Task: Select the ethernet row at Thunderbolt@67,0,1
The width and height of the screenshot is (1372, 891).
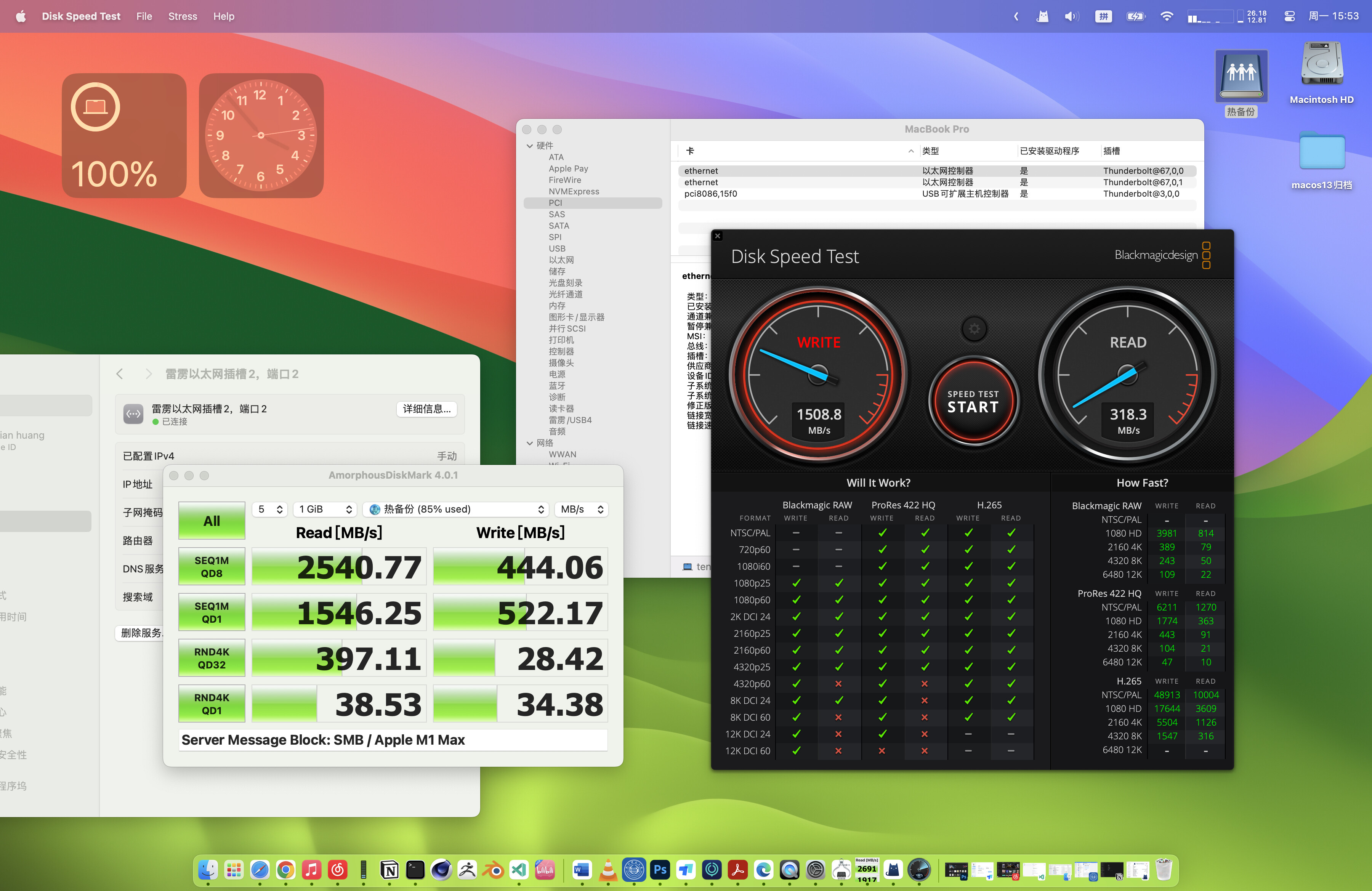Action: pos(937,182)
